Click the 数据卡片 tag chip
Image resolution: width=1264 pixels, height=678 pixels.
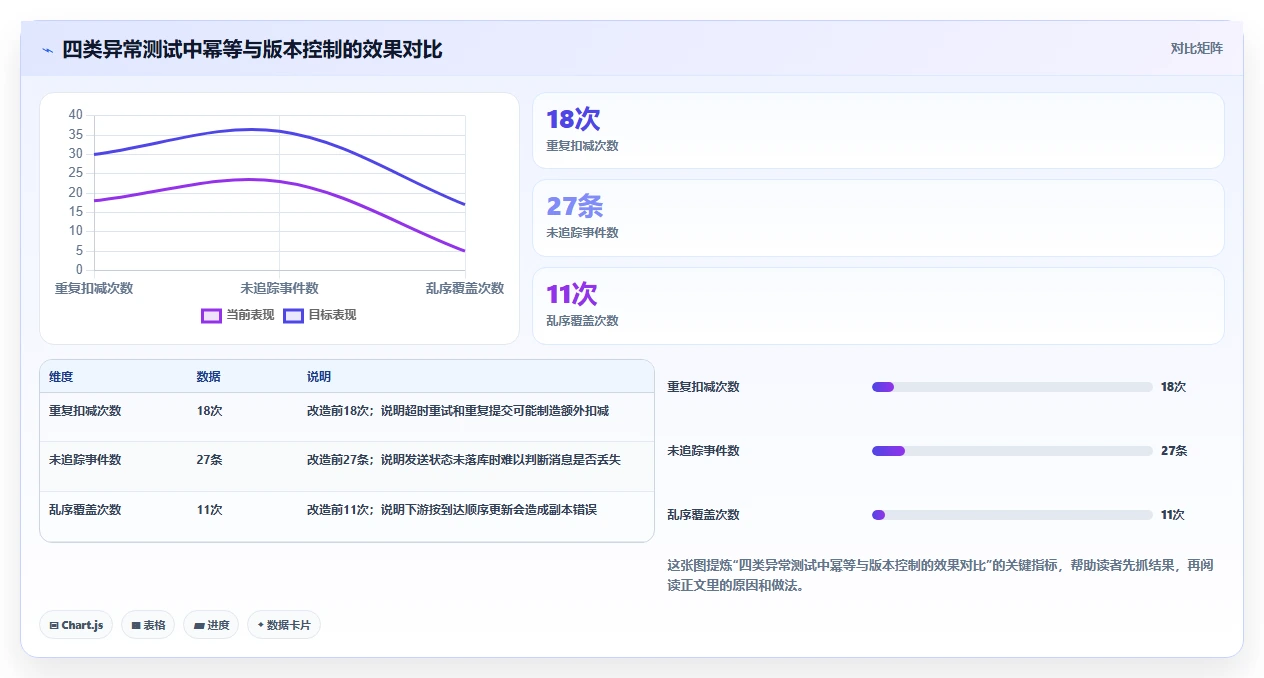tap(284, 625)
